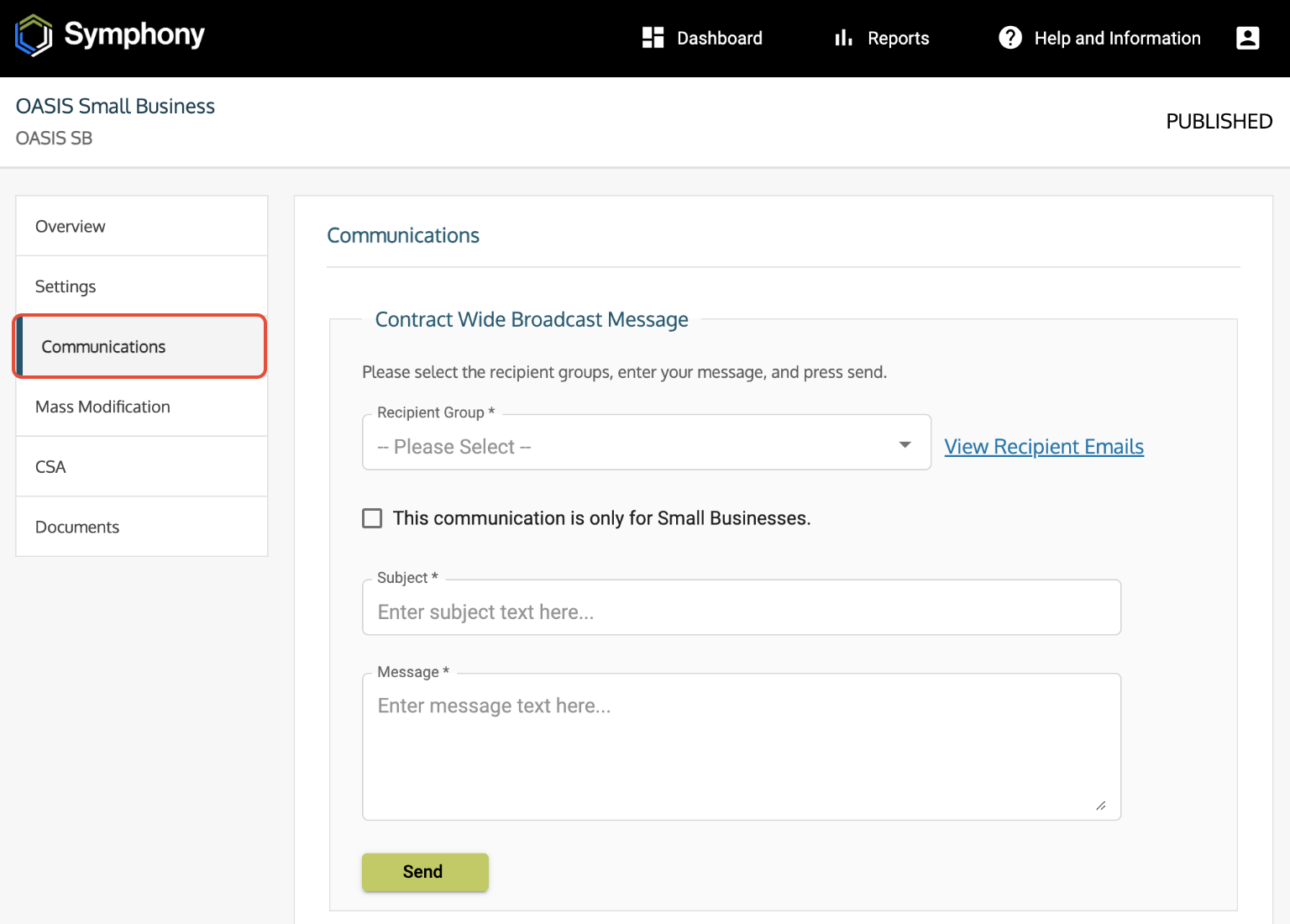Viewport: 1290px width, 924px height.
Task: Open Documents in the sidebar
Action: [142, 527]
